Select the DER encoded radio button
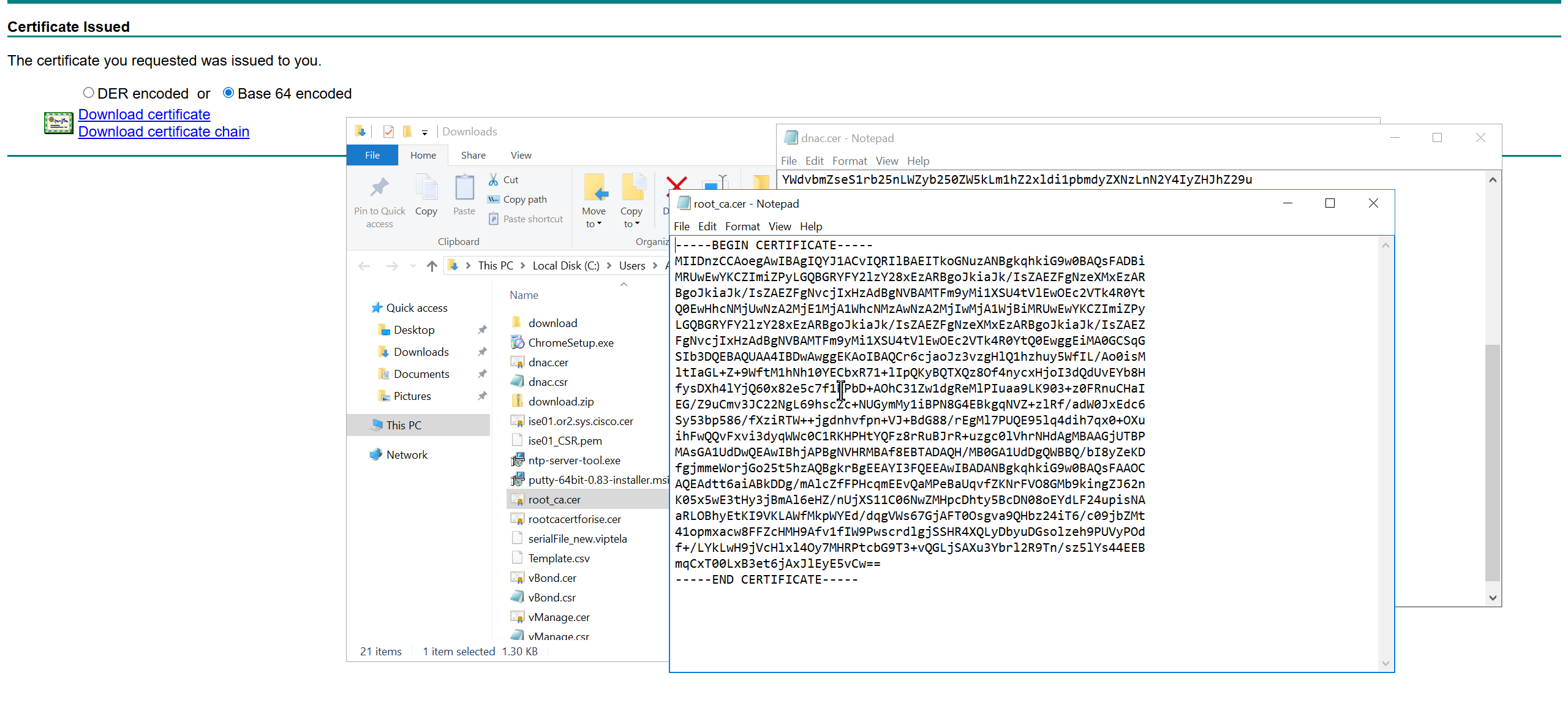 89,92
